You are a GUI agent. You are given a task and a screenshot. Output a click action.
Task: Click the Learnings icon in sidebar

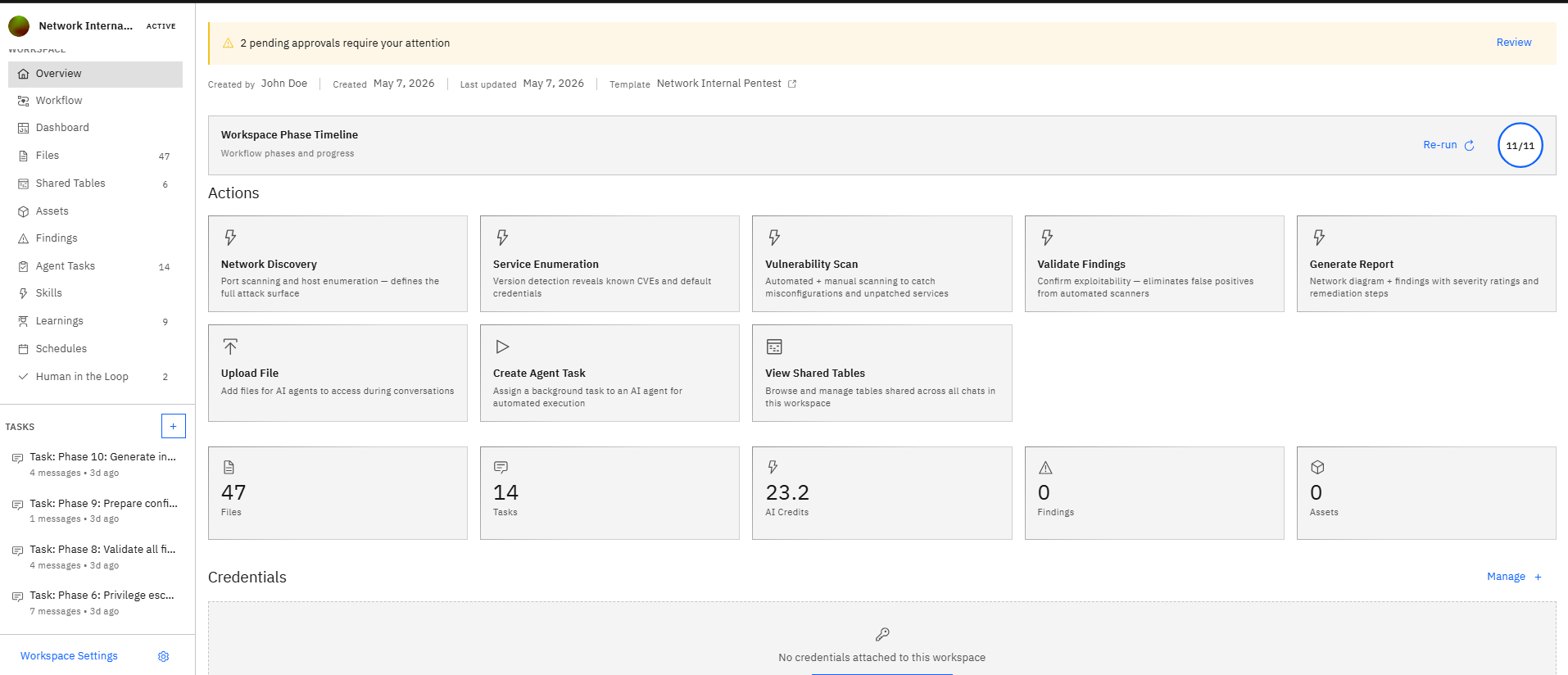click(24, 321)
